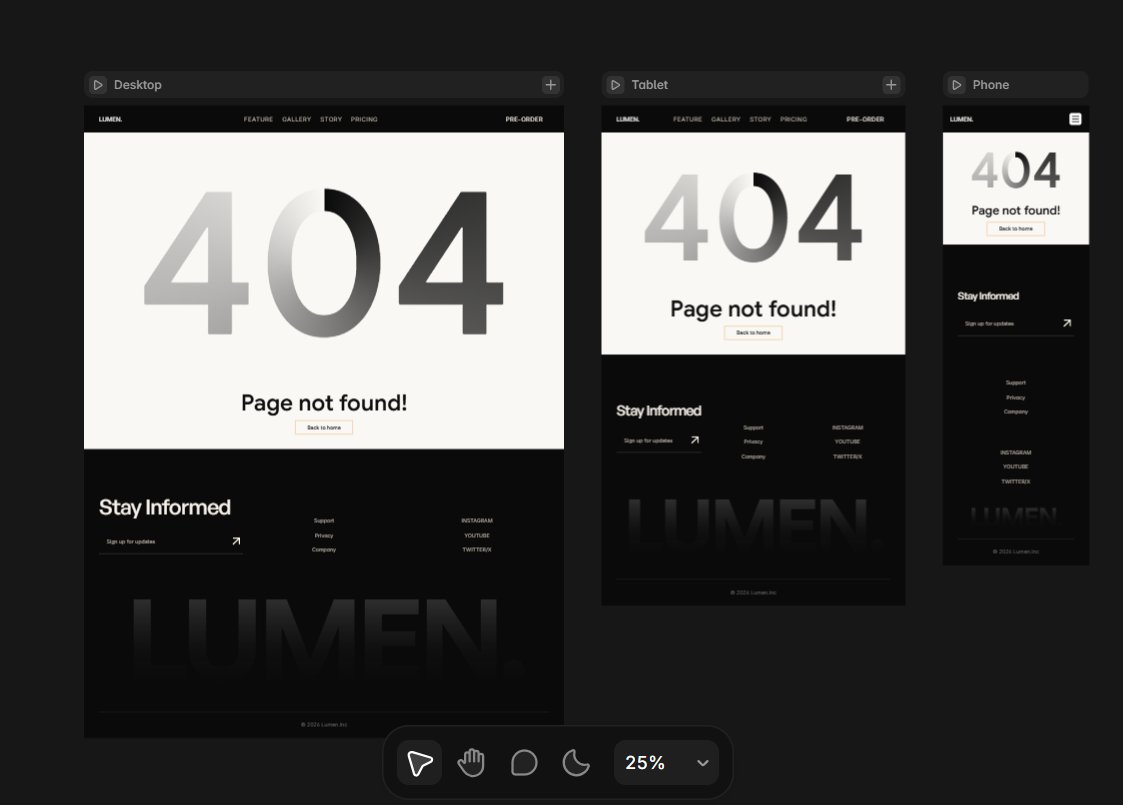Select Tablet 'Page not found!' heading

[753, 309]
